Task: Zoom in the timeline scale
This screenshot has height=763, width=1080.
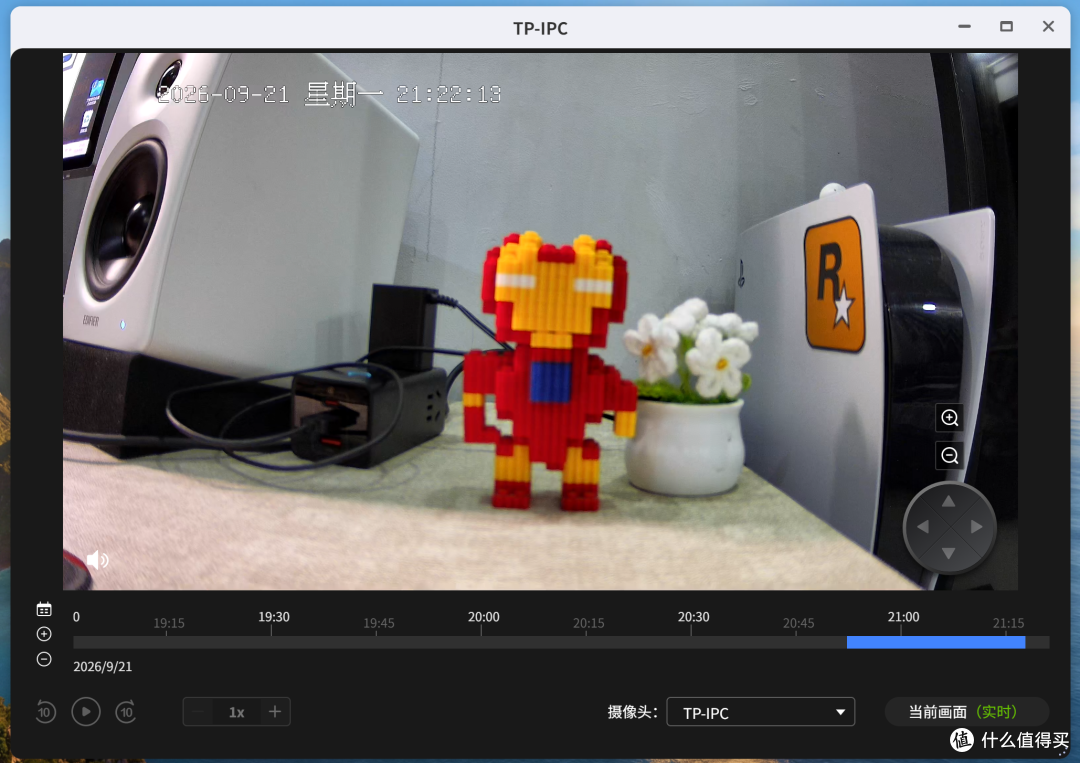Action: 44,634
